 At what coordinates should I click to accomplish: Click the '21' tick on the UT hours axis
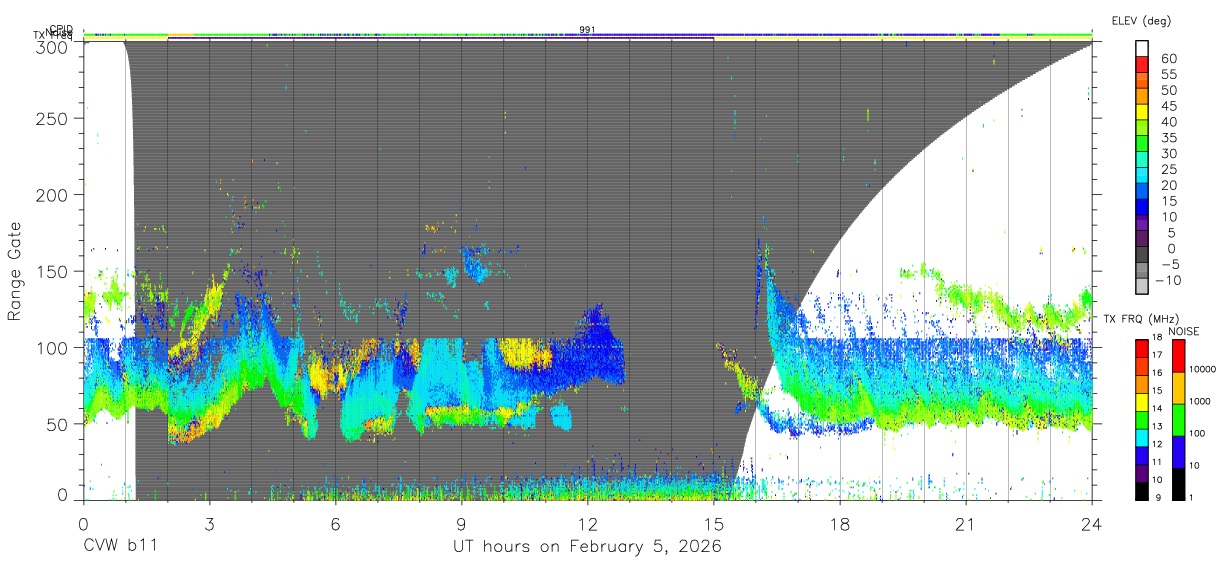pyautogui.click(x=966, y=523)
